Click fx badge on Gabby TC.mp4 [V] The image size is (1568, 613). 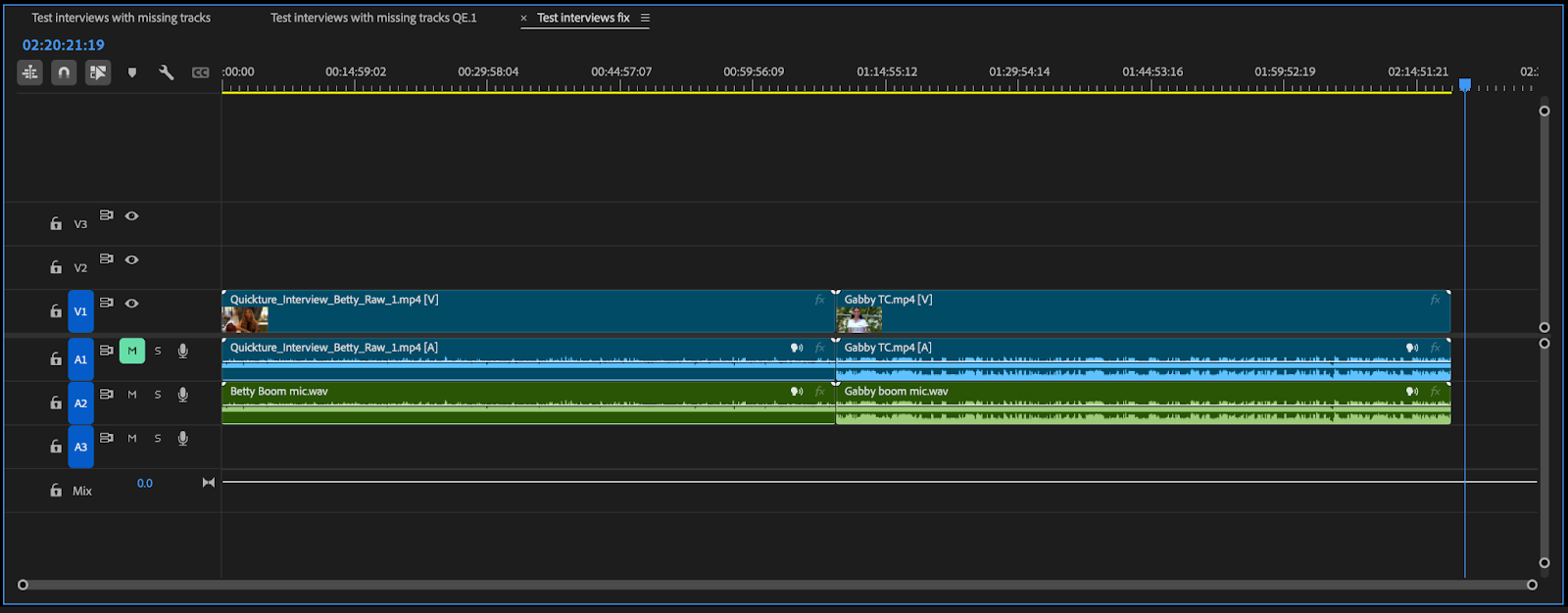pos(1435,300)
